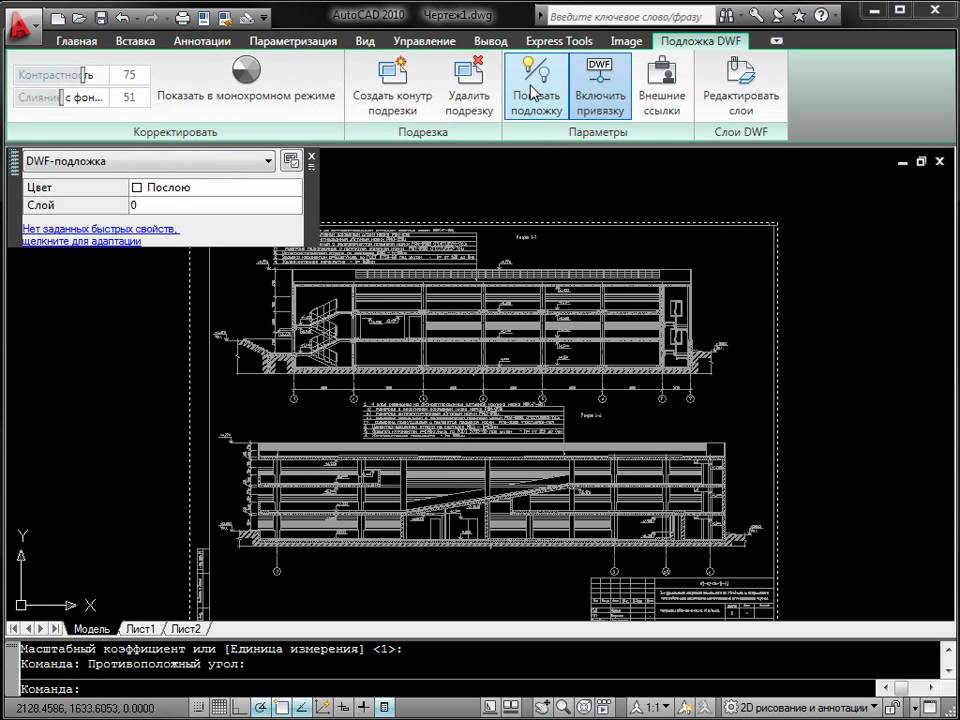The image size is (960, 720).
Task: Toggle Quick Properties in status bar
Action: click(384, 708)
